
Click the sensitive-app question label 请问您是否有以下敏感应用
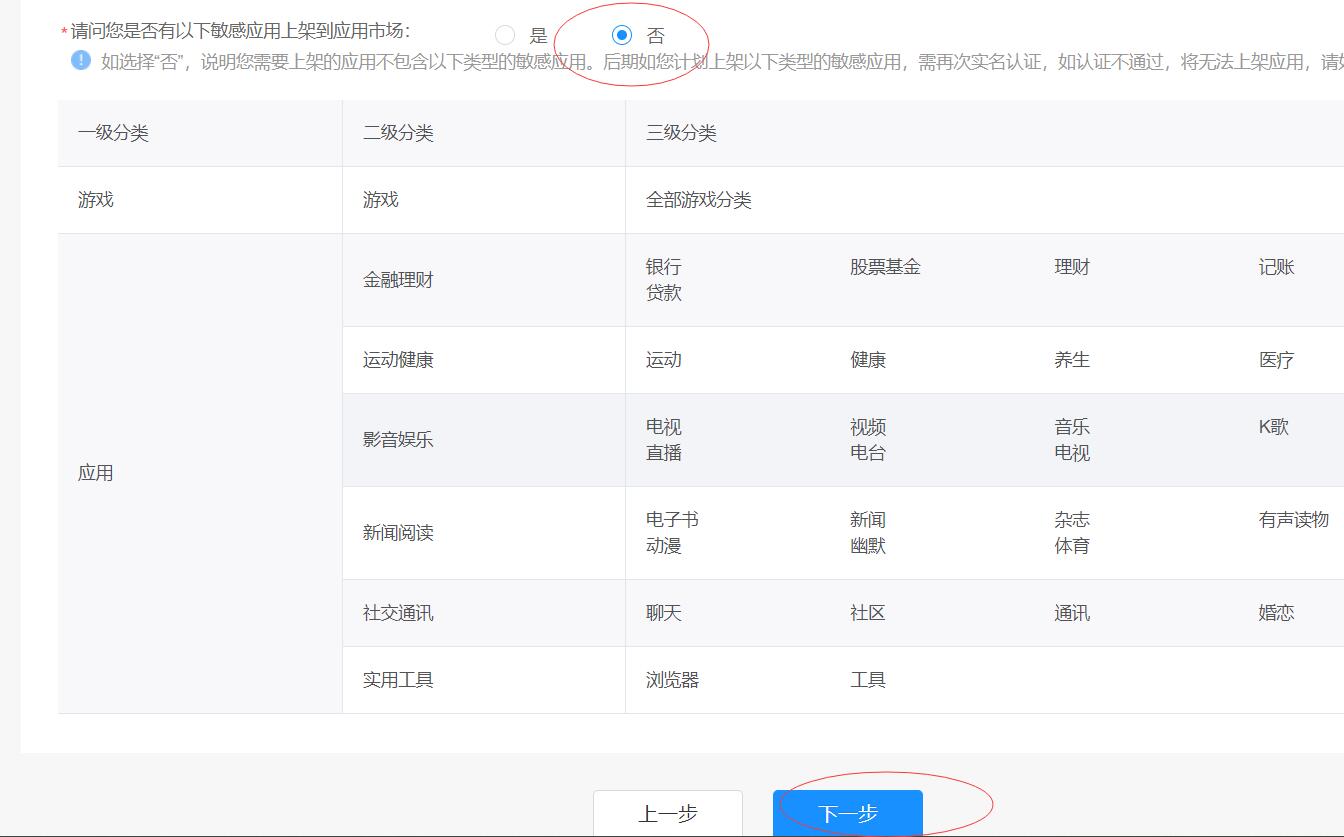[241, 31]
